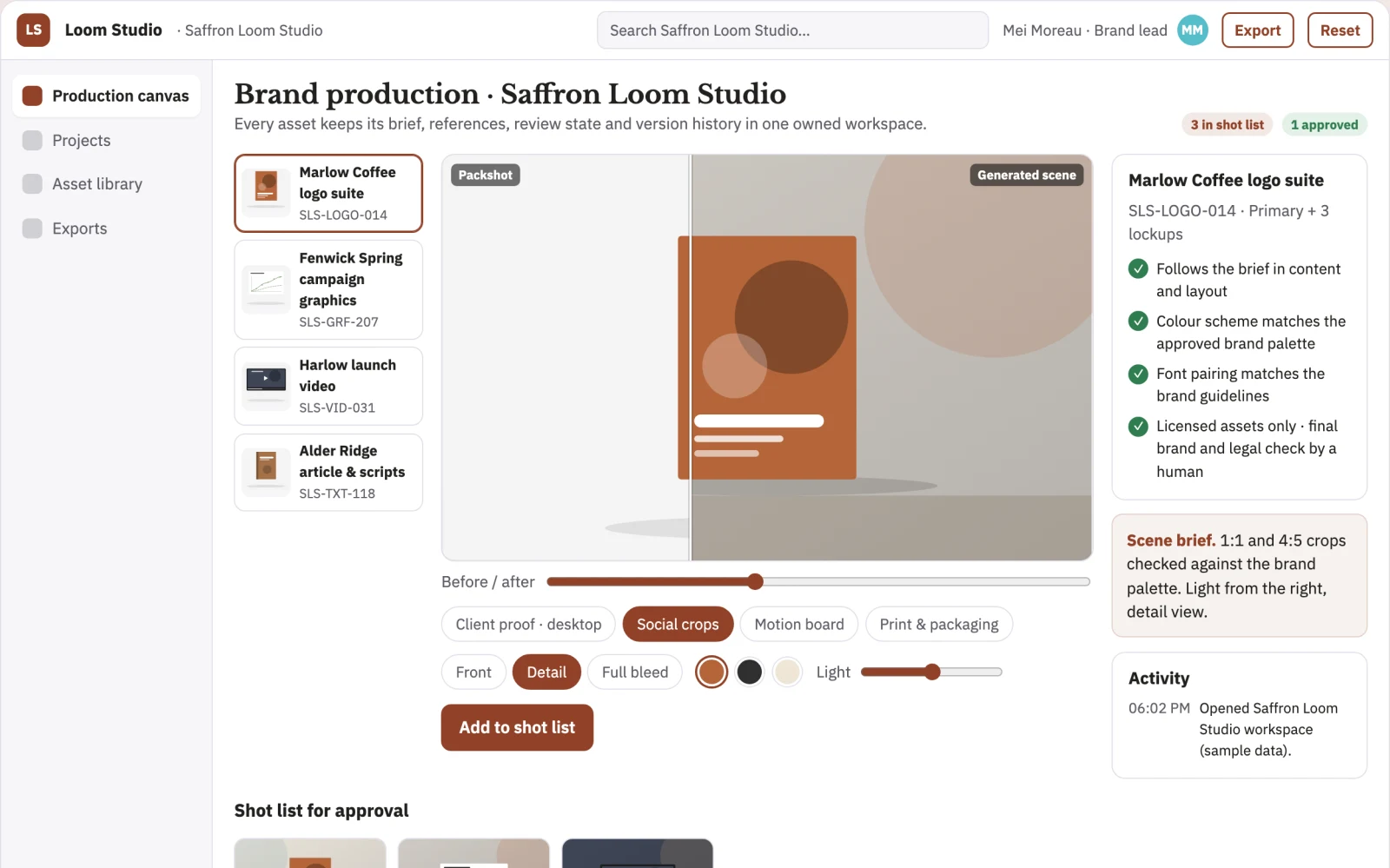Switch to Client proof · desktop tab
The width and height of the screenshot is (1390, 868).
[528, 624]
